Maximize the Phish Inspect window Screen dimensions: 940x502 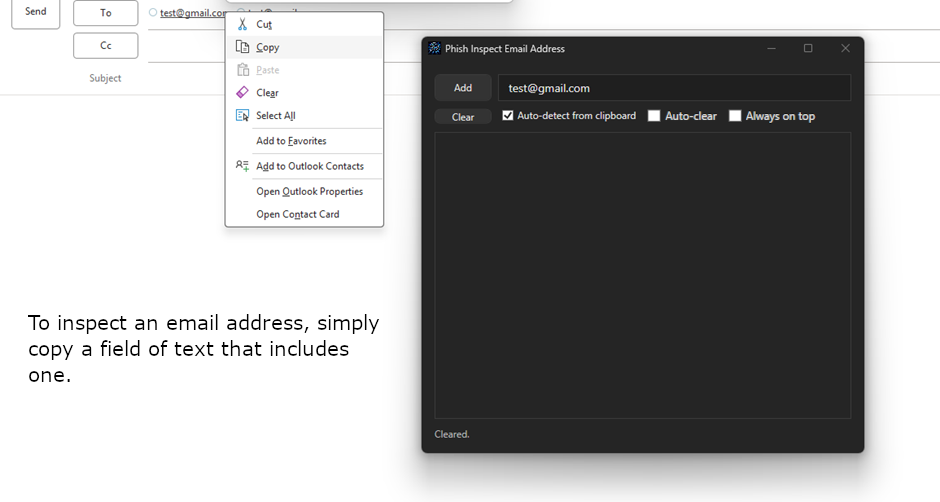[x=808, y=49]
